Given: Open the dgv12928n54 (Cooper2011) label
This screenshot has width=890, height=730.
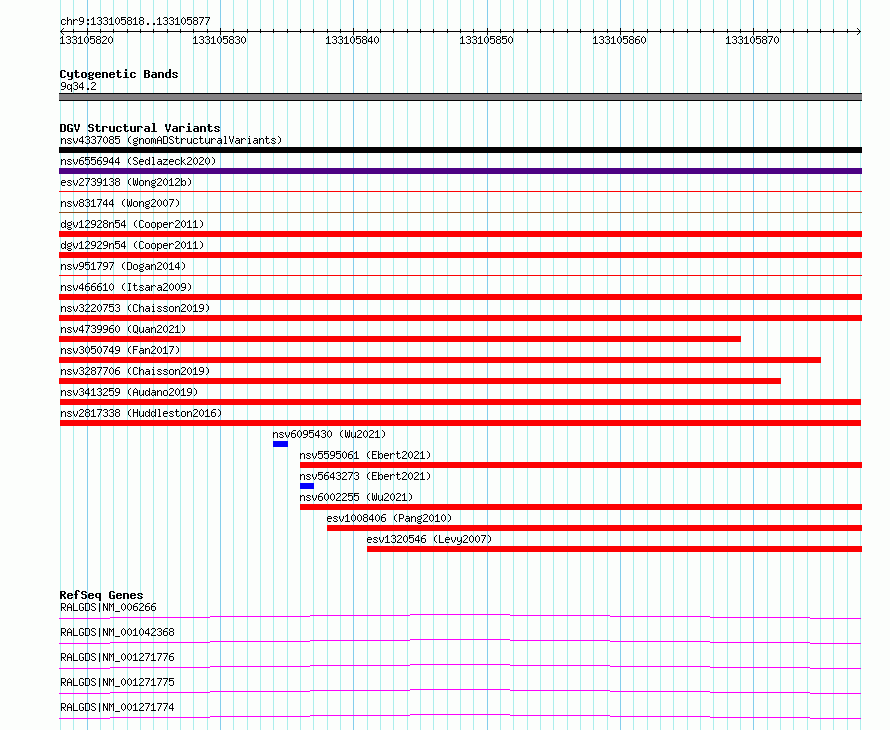Looking at the screenshot, I should click(x=132, y=224).
